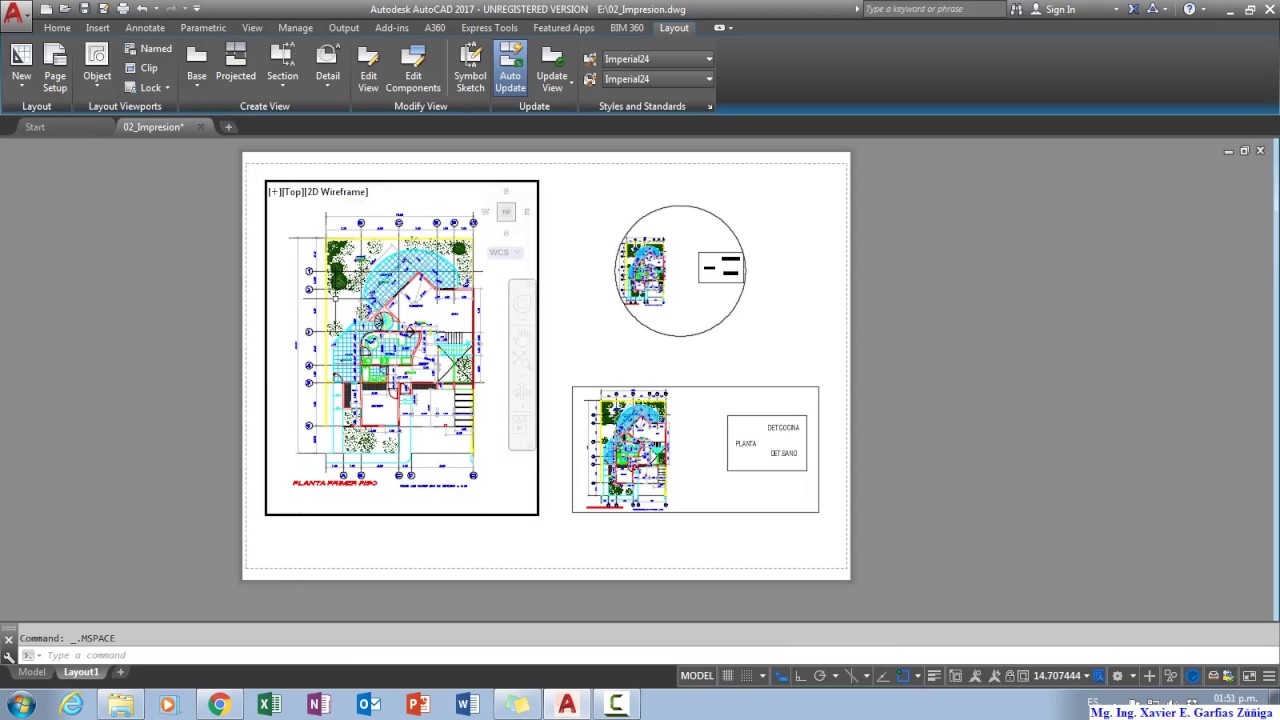1280x720 pixels.
Task: Open the status bar customization menu
Action: (x=1269, y=676)
